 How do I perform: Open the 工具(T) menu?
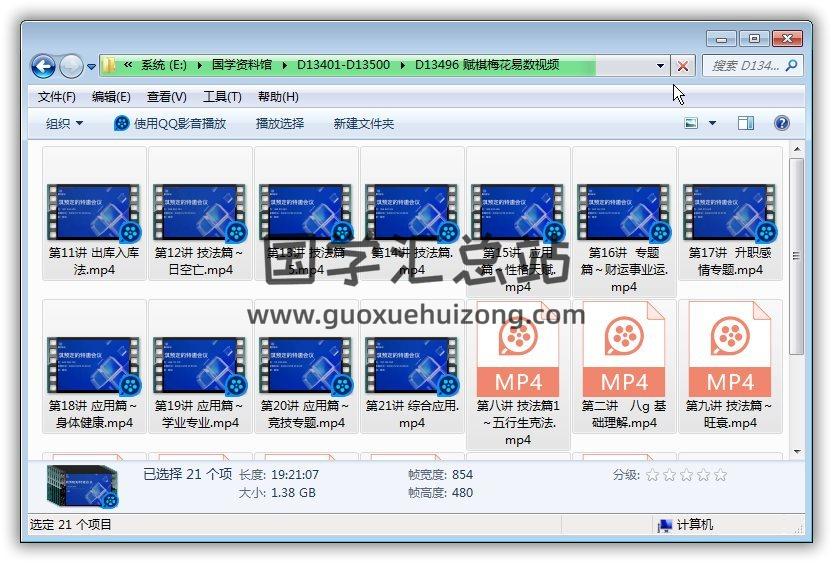(222, 97)
